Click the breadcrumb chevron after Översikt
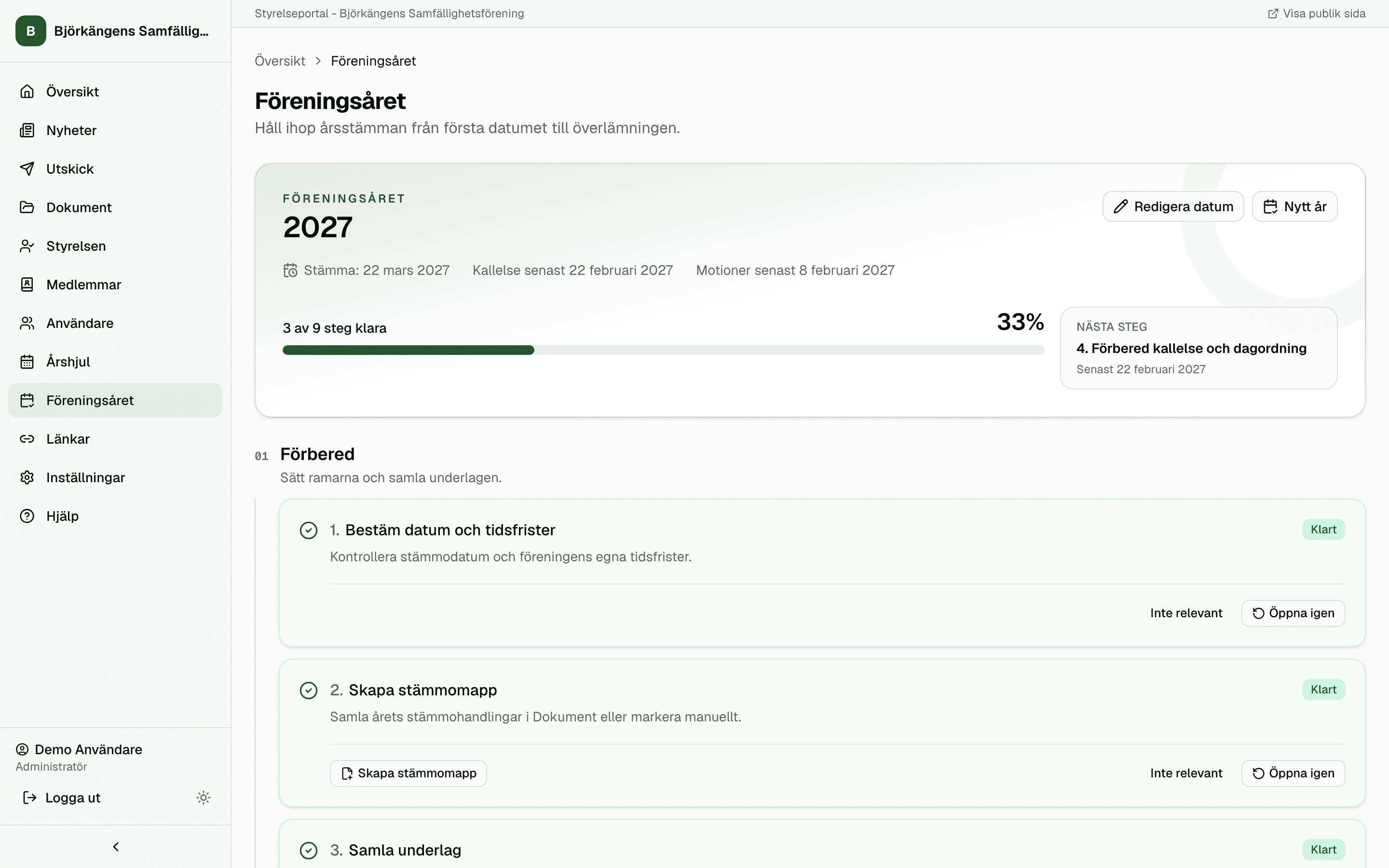 click(x=318, y=61)
